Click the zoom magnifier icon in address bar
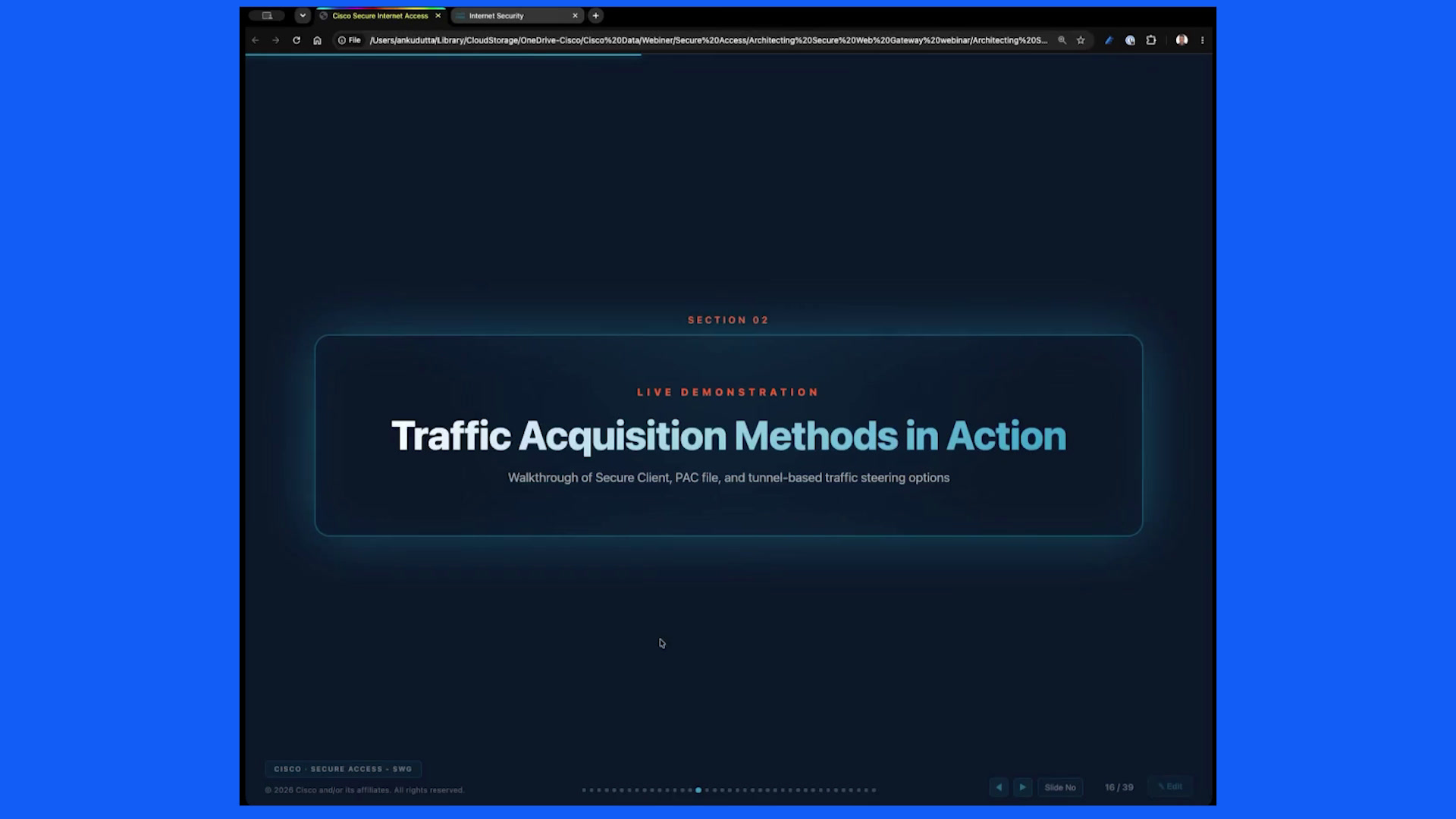Viewport: 1456px width, 819px height. tap(1062, 40)
